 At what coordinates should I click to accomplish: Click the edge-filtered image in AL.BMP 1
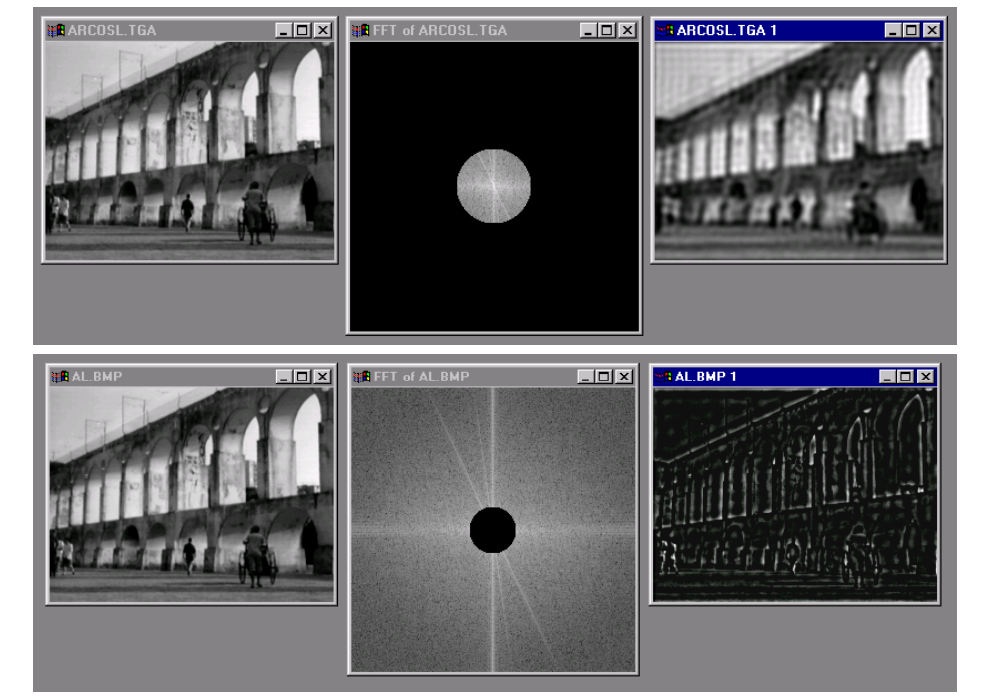click(795, 495)
